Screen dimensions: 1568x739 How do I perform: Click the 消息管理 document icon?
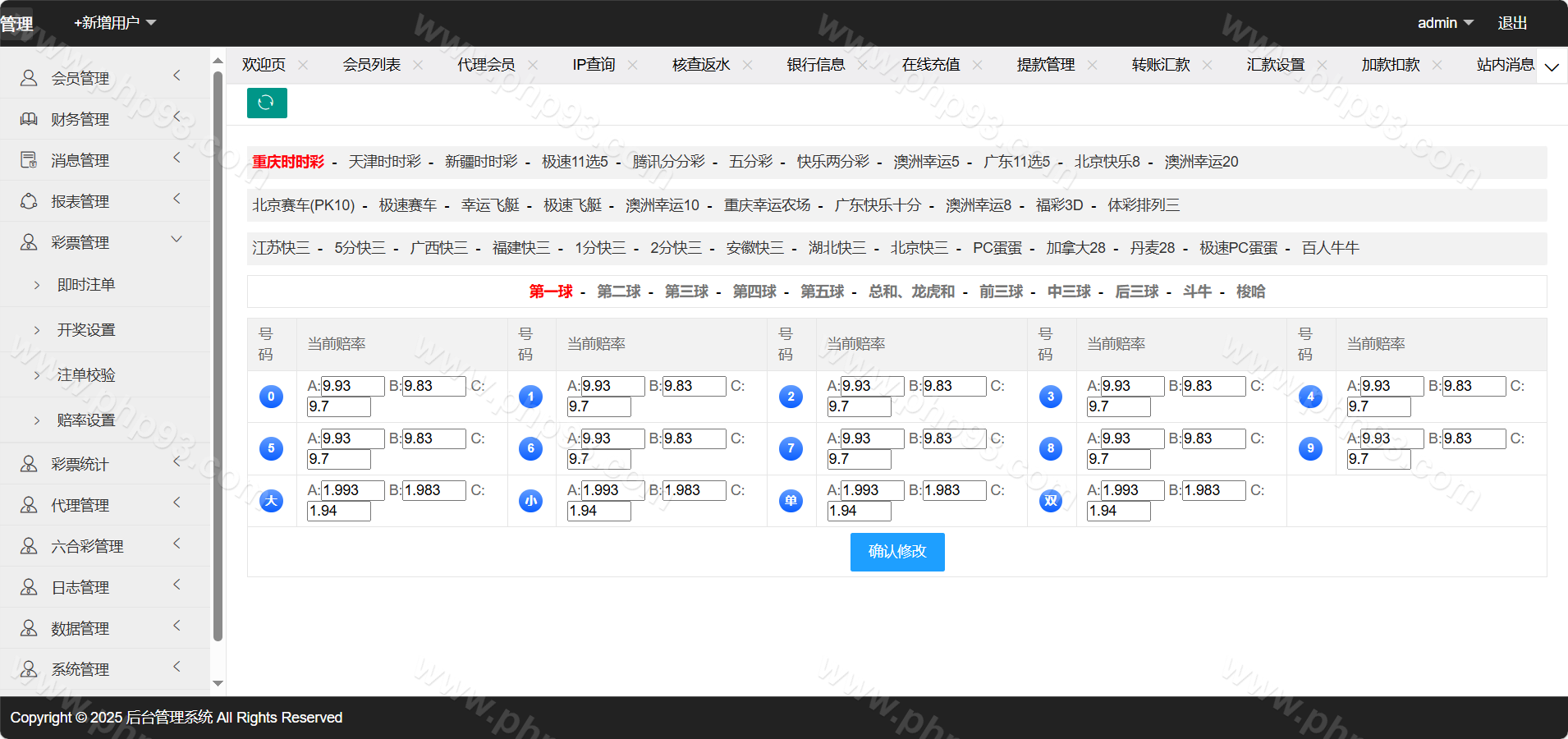29,160
